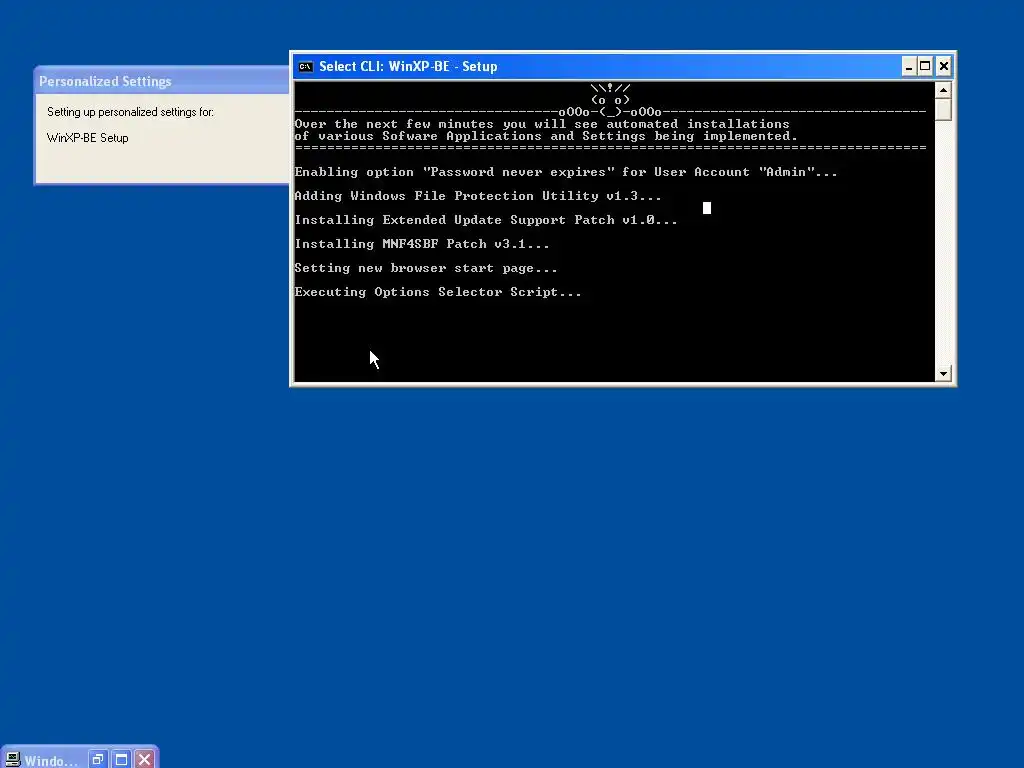The height and width of the screenshot is (768, 1024).
Task: Click the 'Setting new browser start page' line
Action: point(426,268)
